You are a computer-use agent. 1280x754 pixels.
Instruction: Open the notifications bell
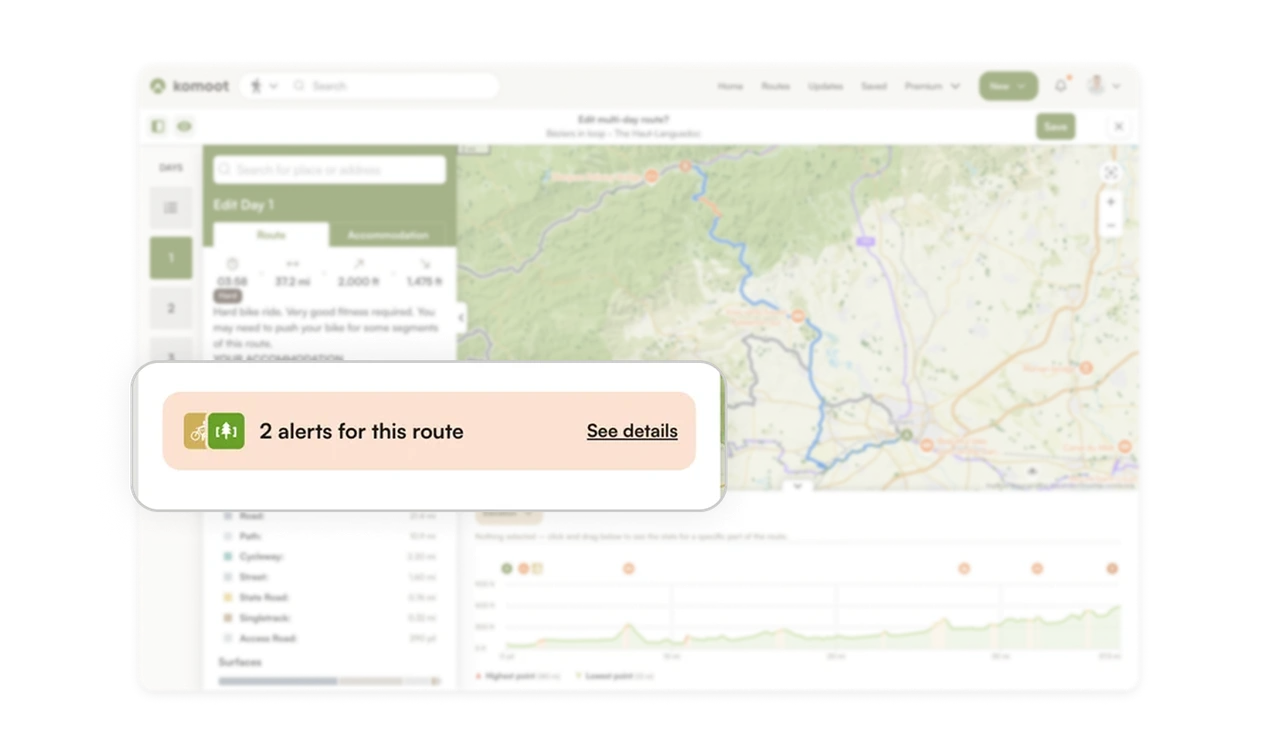1061,86
